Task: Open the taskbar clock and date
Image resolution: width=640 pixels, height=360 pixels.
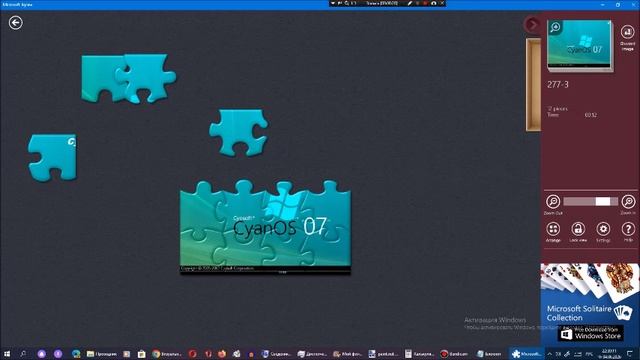Action: 609,354
